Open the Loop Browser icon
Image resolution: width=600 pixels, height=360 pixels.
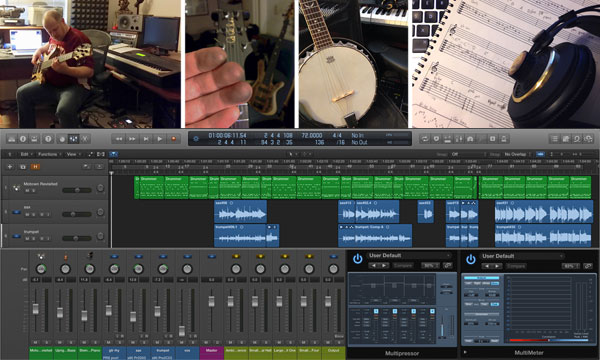point(577,139)
